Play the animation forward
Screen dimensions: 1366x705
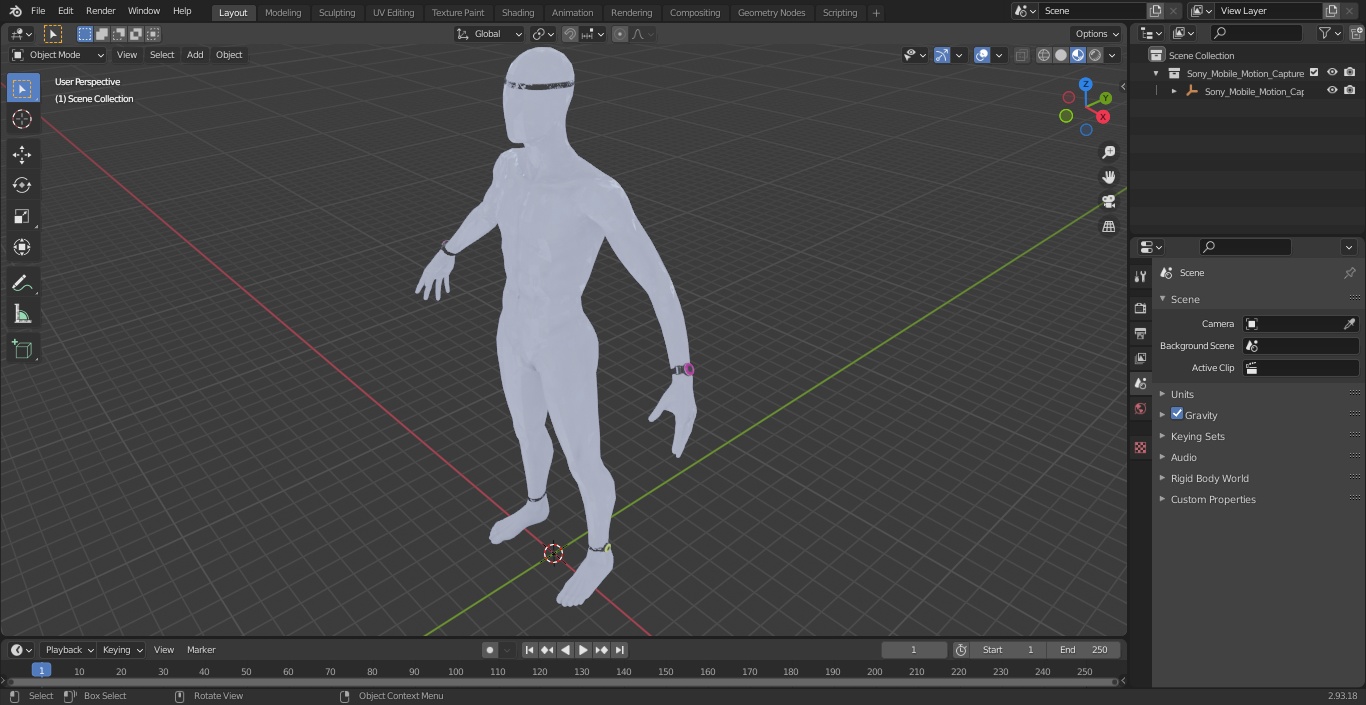point(583,650)
